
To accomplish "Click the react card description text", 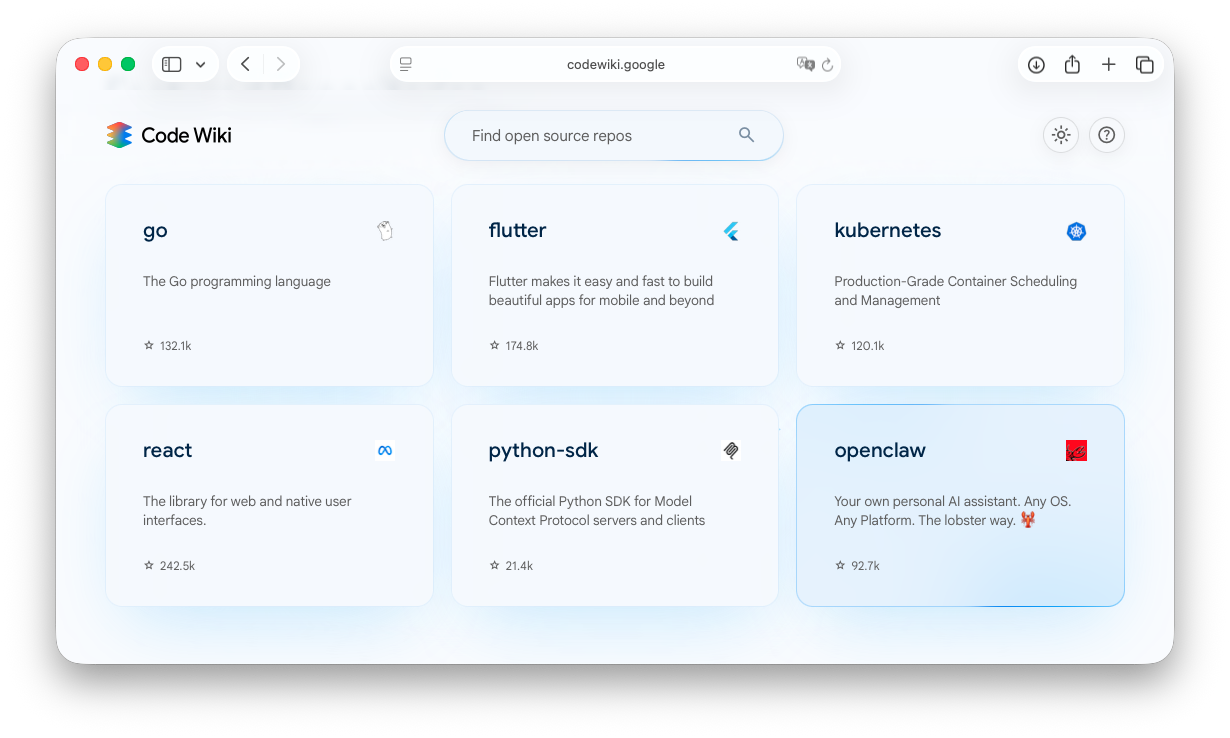I will [247, 511].
